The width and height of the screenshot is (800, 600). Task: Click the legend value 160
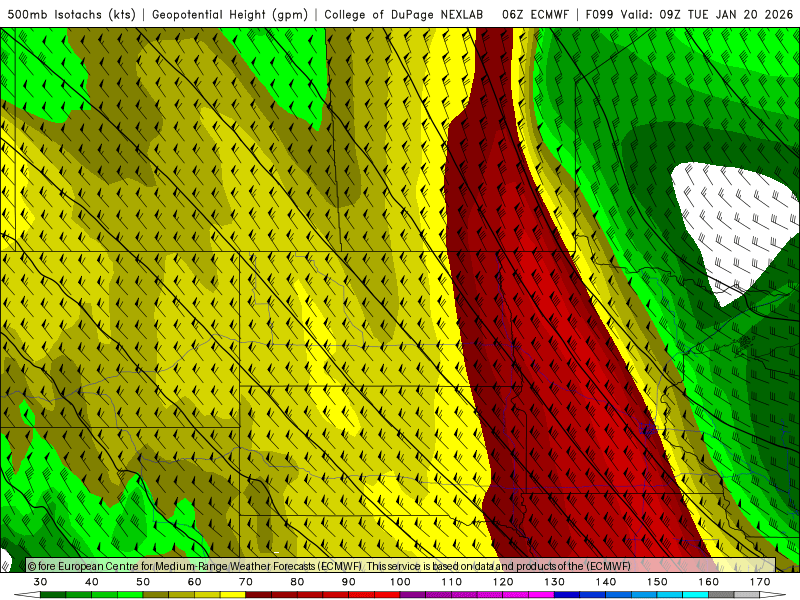(709, 582)
